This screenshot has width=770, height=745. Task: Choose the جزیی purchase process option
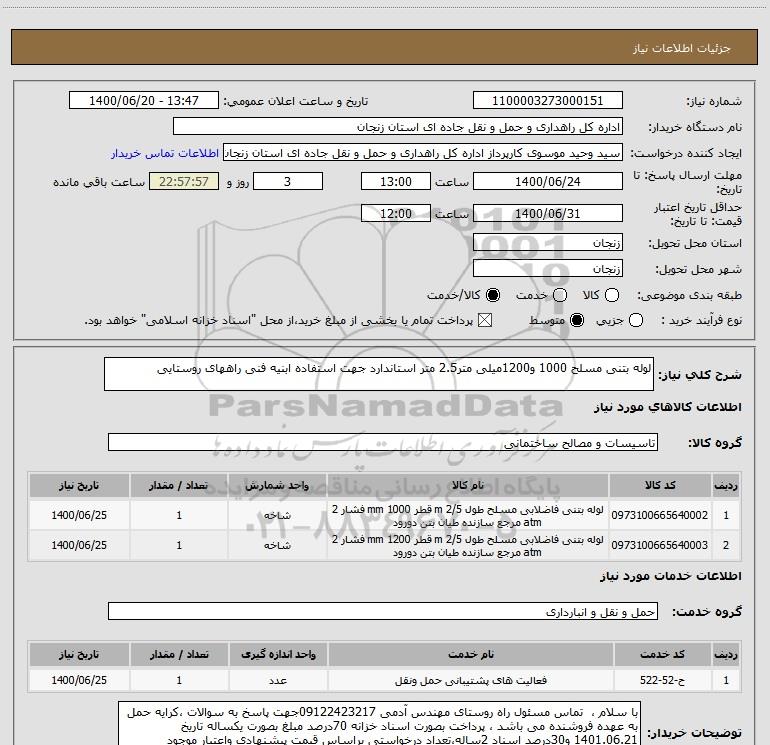point(636,321)
